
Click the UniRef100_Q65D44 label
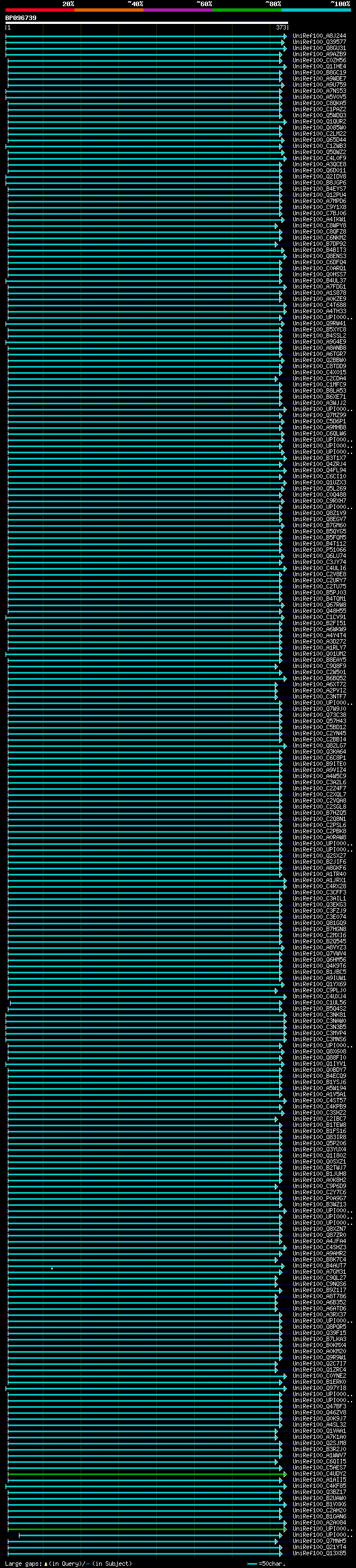pyautogui.click(x=319, y=140)
